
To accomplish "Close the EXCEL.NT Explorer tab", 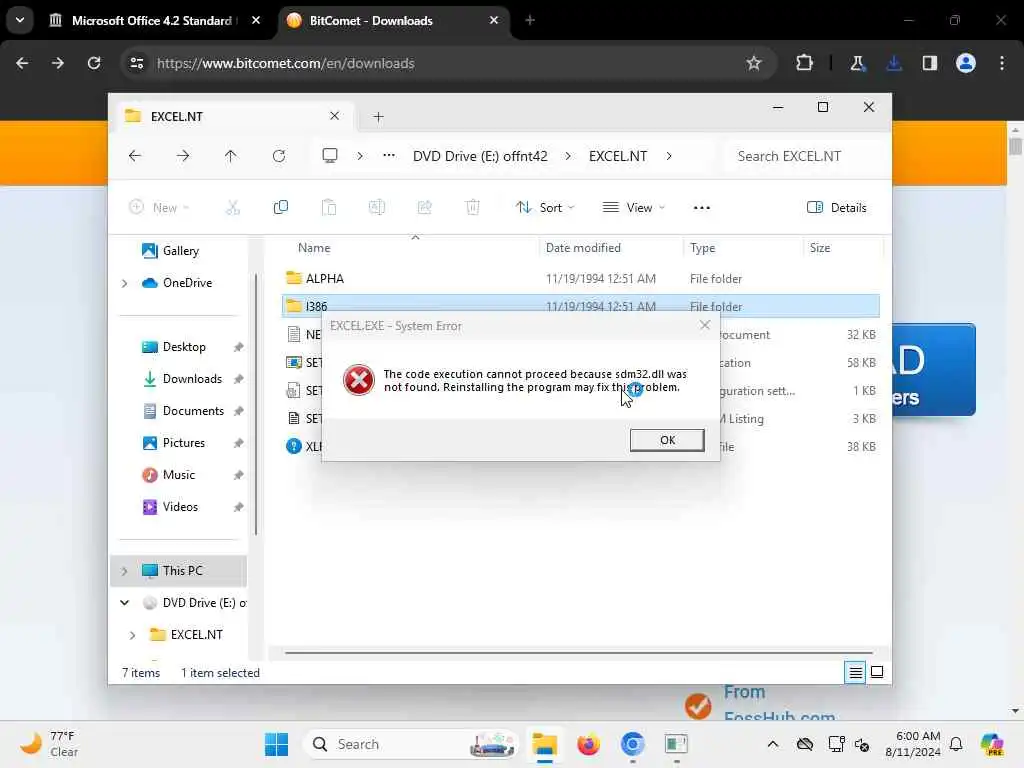I will coord(334,116).
